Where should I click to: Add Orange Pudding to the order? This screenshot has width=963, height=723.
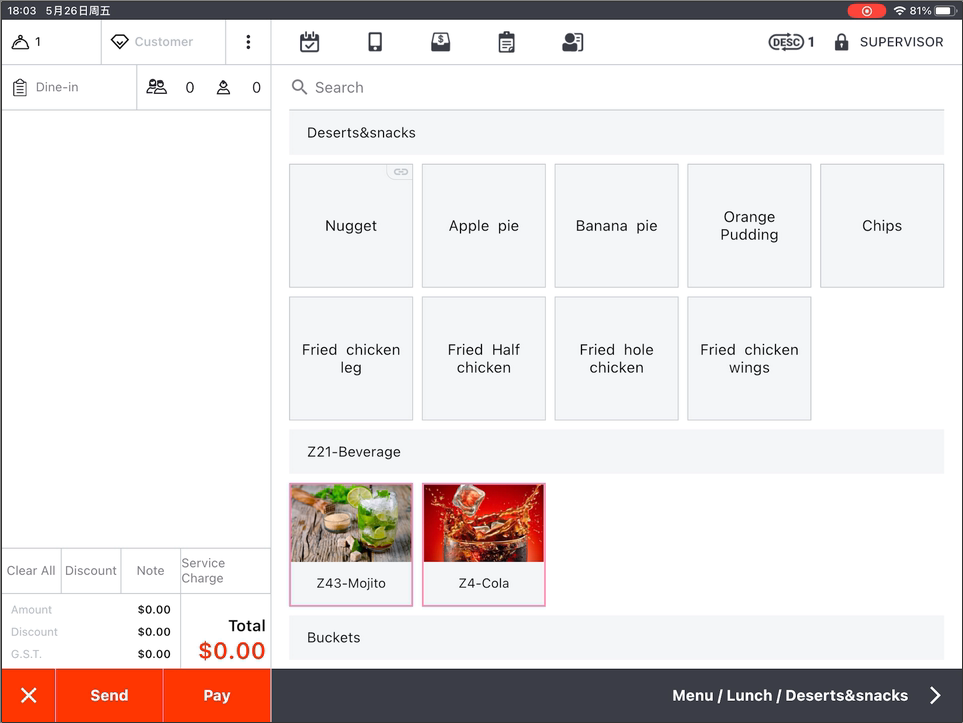749,226
